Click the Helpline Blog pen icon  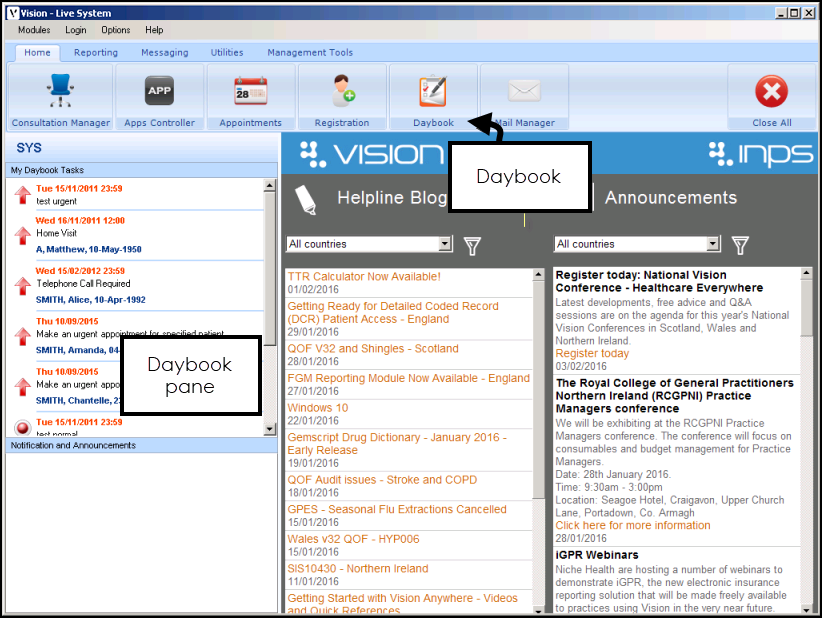(x=306, y=200)
